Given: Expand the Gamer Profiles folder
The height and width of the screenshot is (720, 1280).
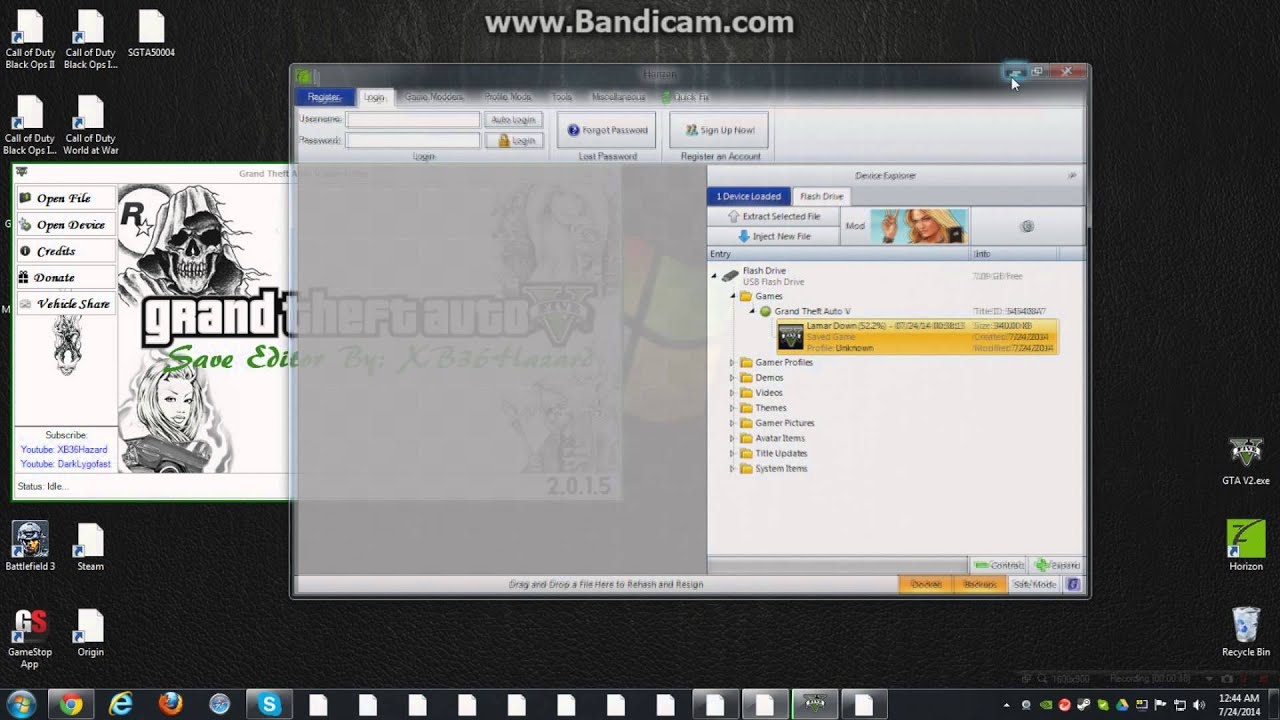Looking at the screenshot, I should click(x=732, y=362).
